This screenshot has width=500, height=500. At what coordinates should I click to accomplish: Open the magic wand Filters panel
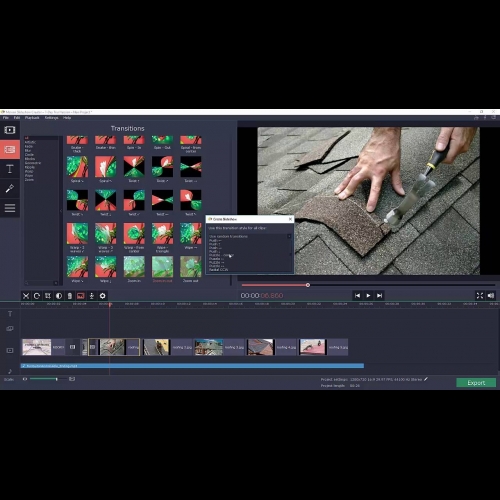(x=10, y=189)
